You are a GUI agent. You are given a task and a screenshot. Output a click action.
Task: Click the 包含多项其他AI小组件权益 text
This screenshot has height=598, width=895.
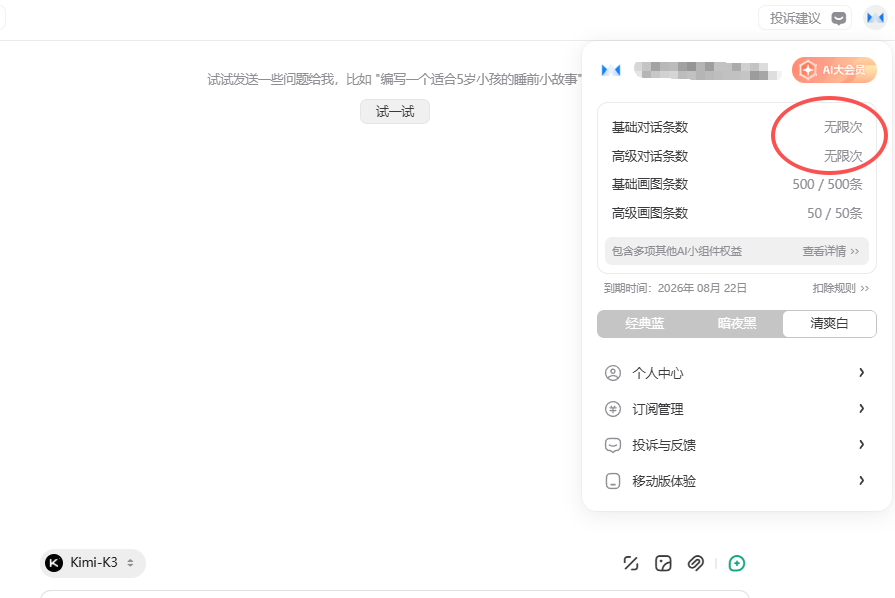pos(677,251)
